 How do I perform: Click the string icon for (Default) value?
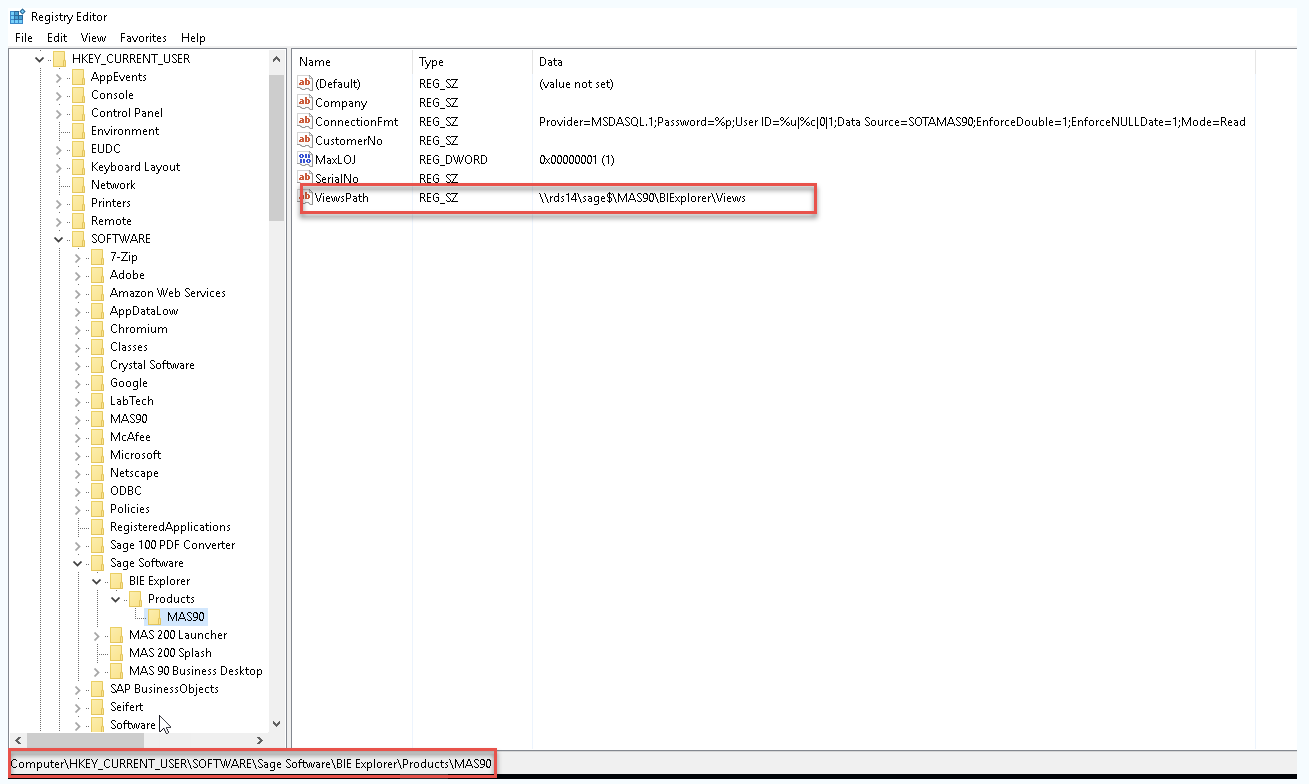pyautogui.click(x=305, y=84)
